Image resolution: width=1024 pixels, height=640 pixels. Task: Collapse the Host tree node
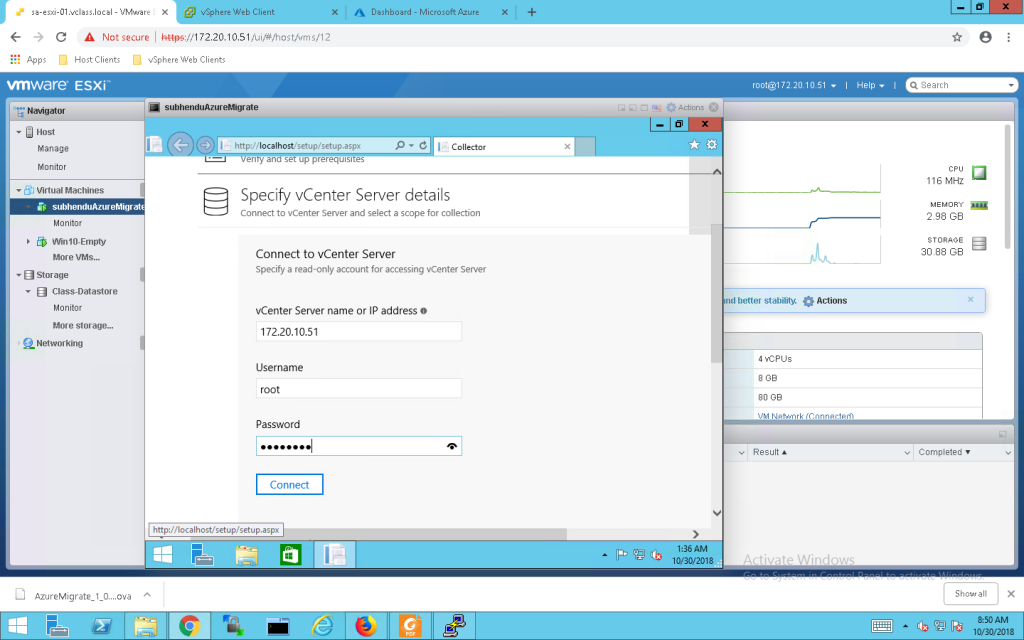[19, 132]
